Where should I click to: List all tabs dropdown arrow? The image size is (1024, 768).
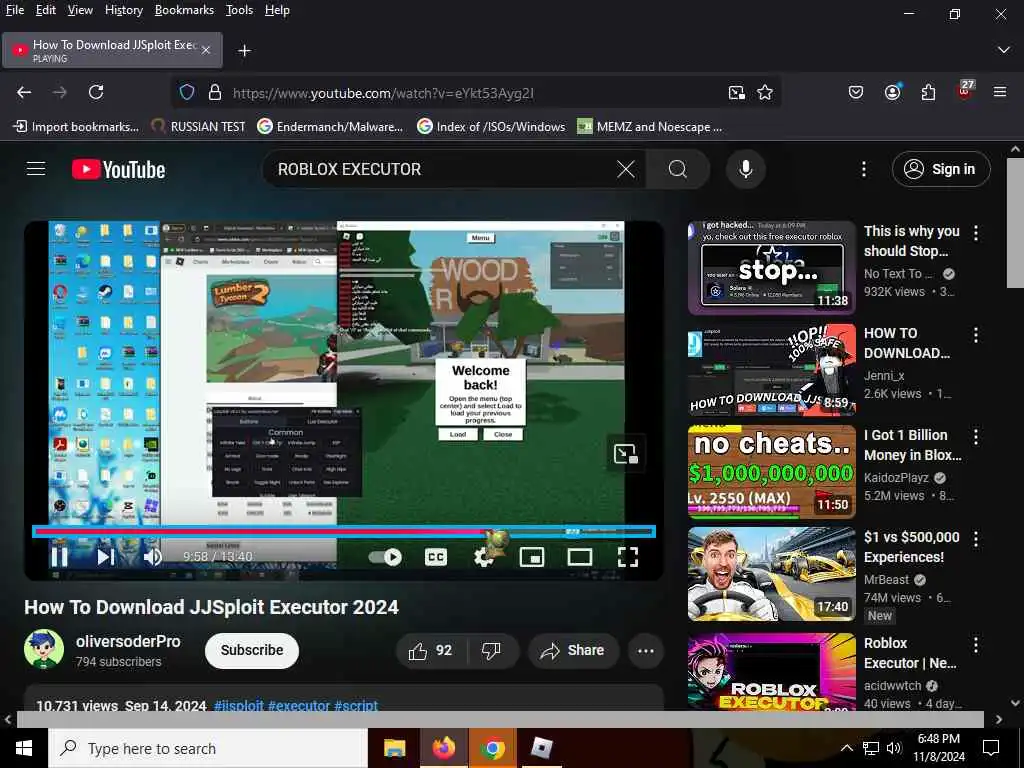(x=1004, y=50)
